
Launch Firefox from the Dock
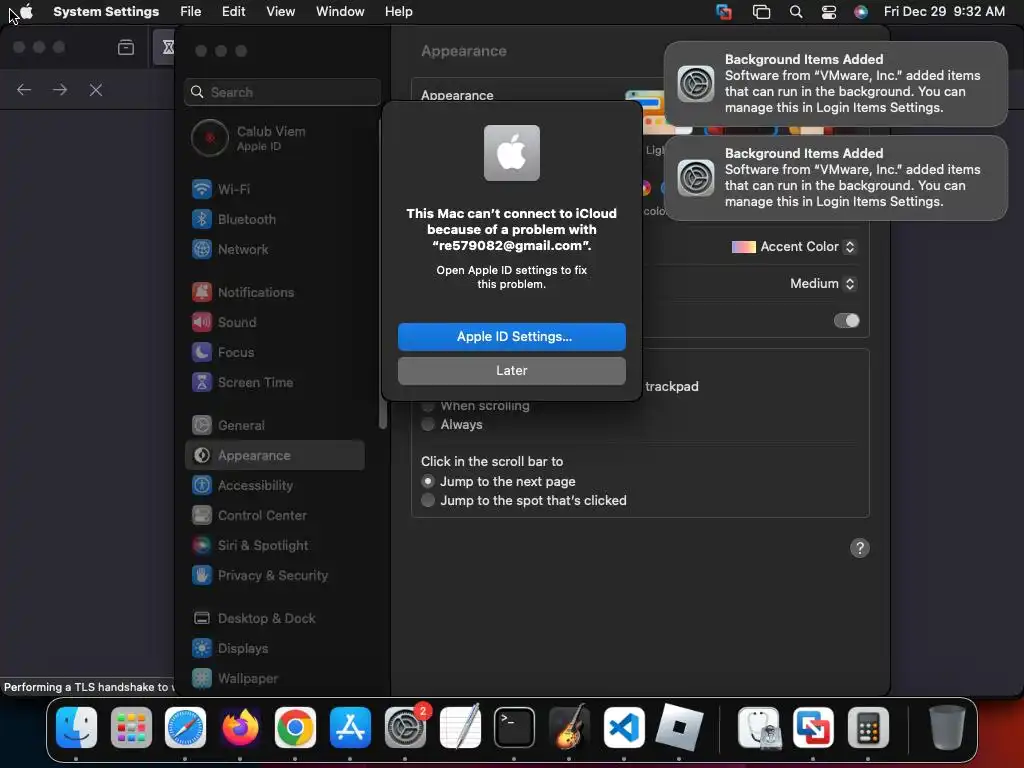click(240, 728)
